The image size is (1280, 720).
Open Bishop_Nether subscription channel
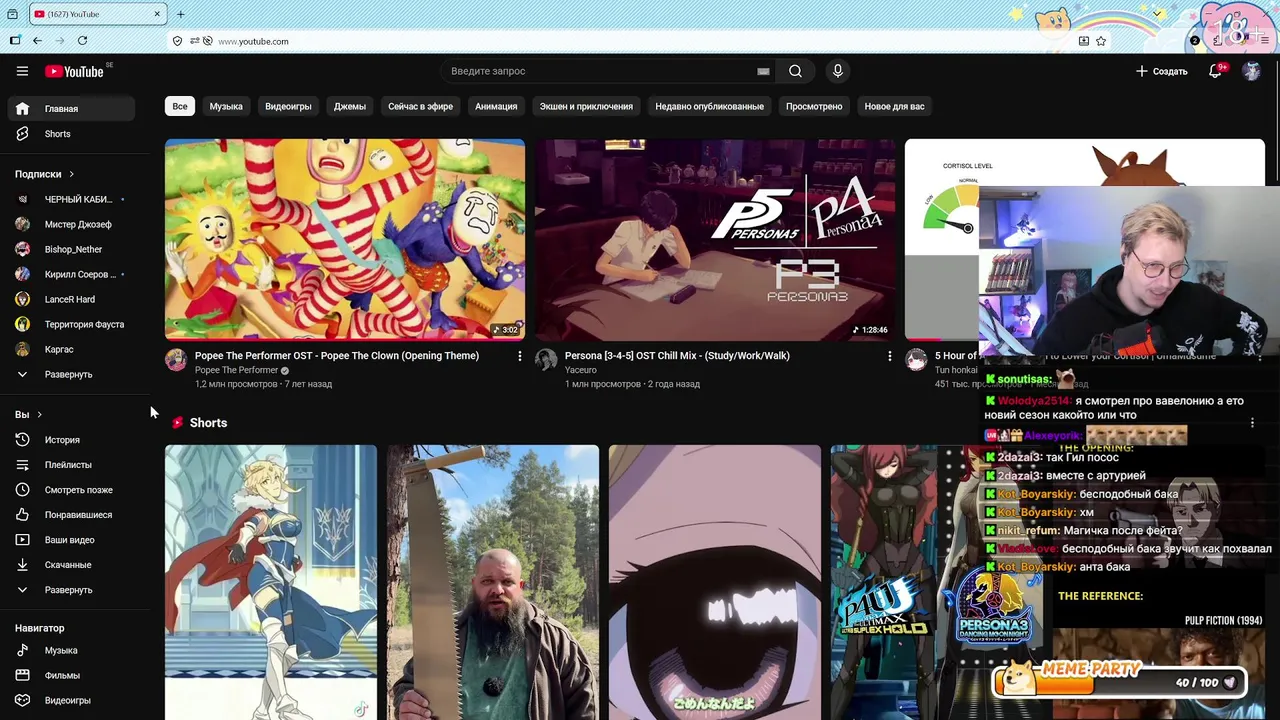tap(71, 249)
